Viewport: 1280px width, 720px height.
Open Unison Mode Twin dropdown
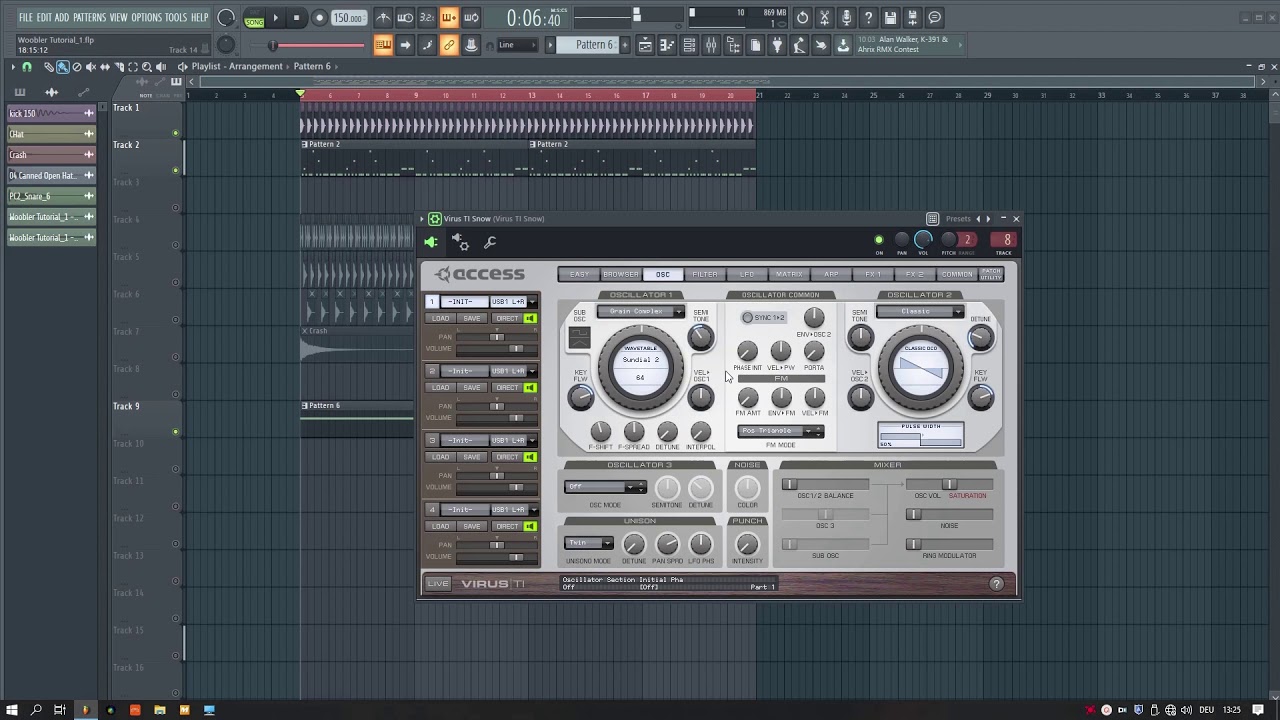589,543
